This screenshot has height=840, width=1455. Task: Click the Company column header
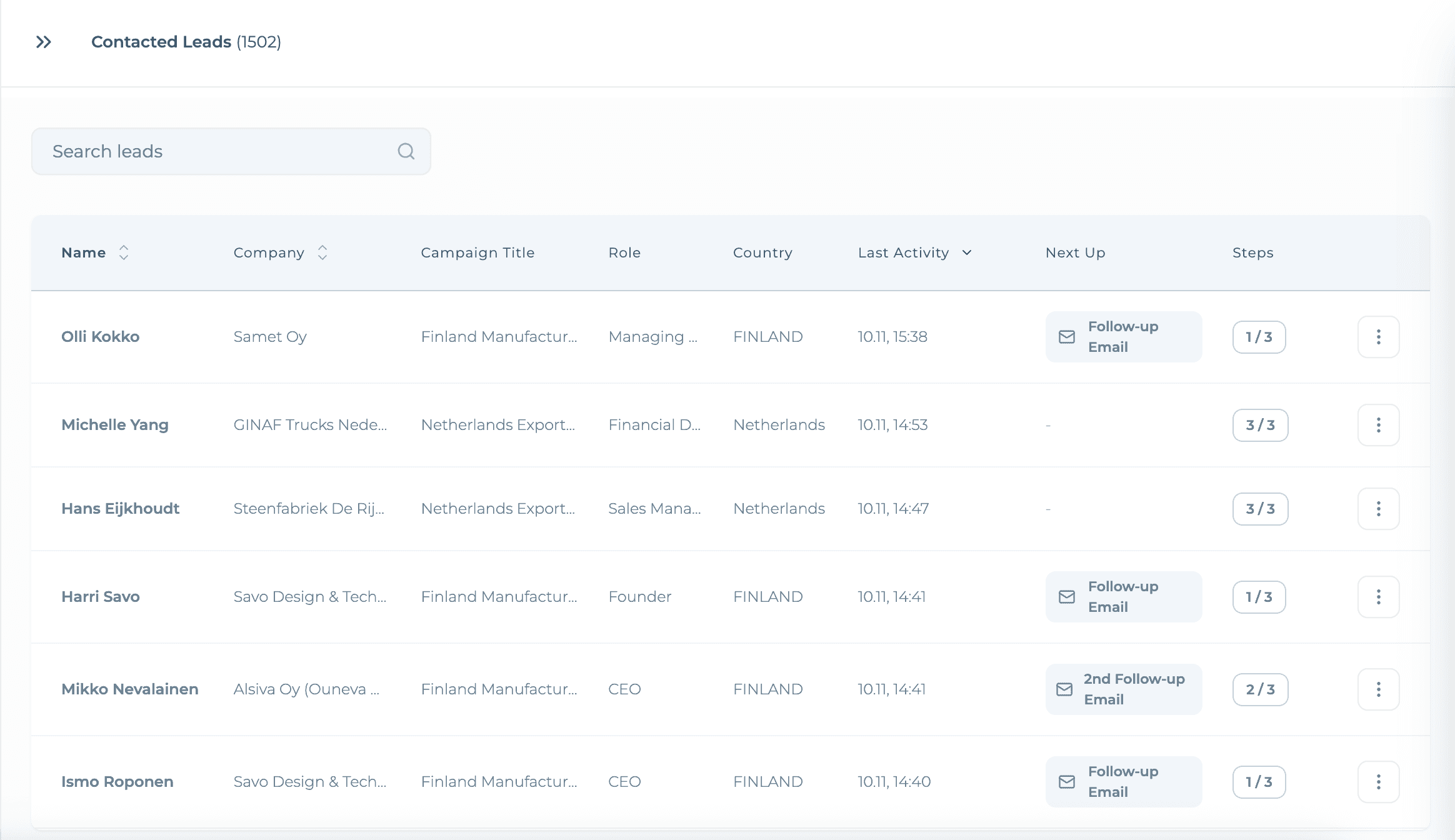269,252
